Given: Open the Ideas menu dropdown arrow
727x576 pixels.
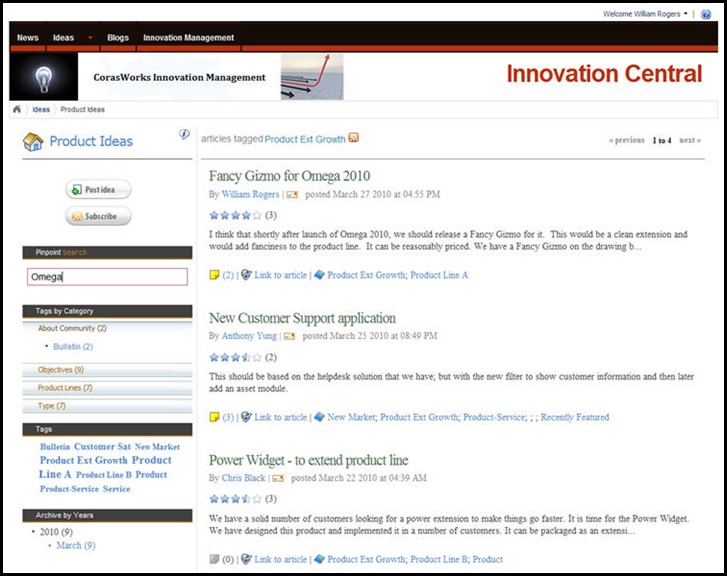Looking at the screenshot, I should tap(91, 38).
